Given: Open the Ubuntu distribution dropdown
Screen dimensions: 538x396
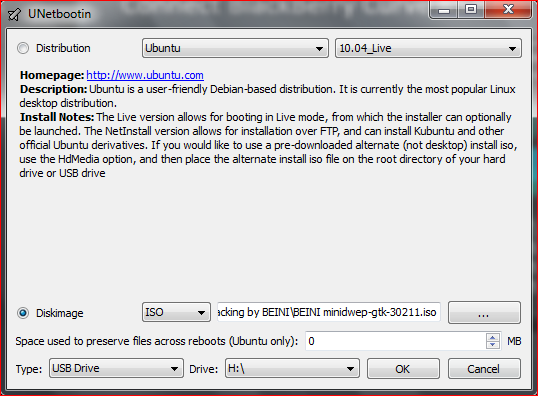Looking at the screenshot, I should (x=235, y=48).
